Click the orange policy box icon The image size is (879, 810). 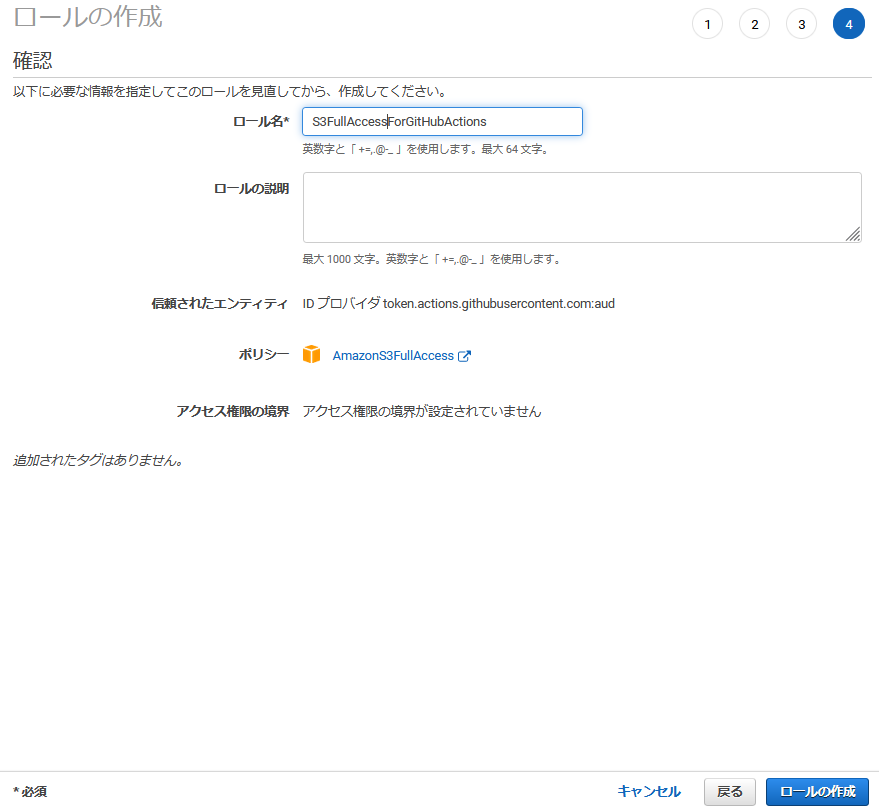311,355
